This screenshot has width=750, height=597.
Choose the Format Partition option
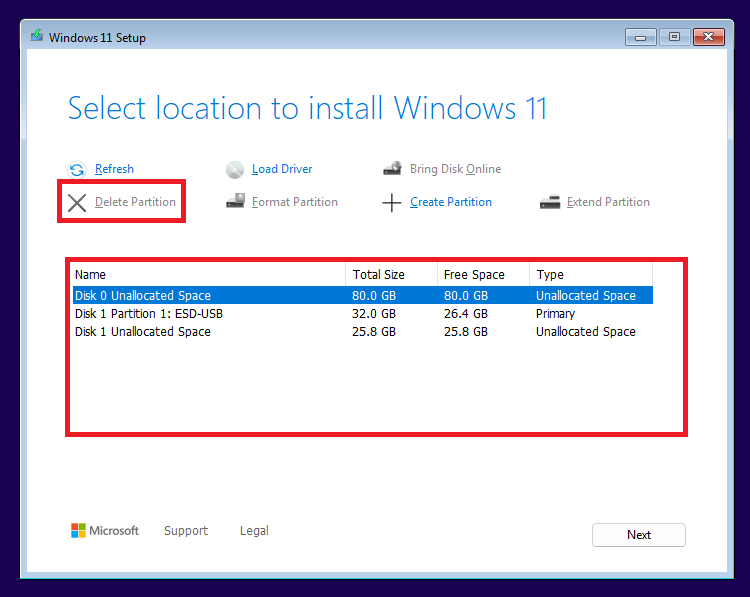coord(295,202)
